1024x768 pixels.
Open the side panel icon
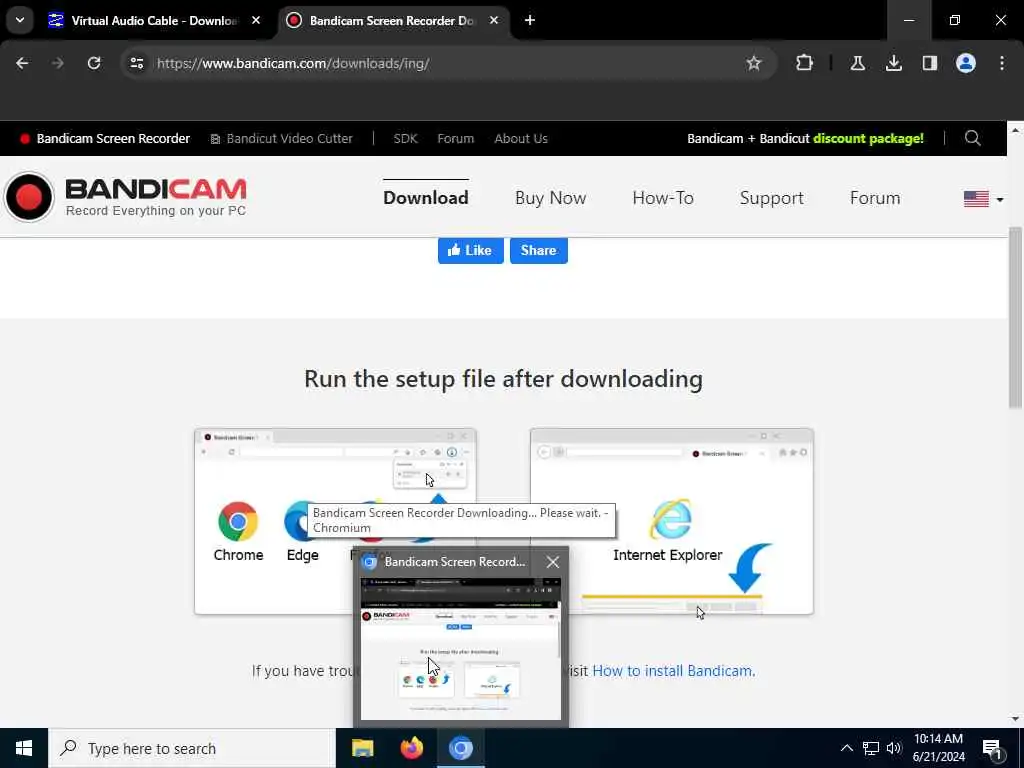tap(929, 63)
